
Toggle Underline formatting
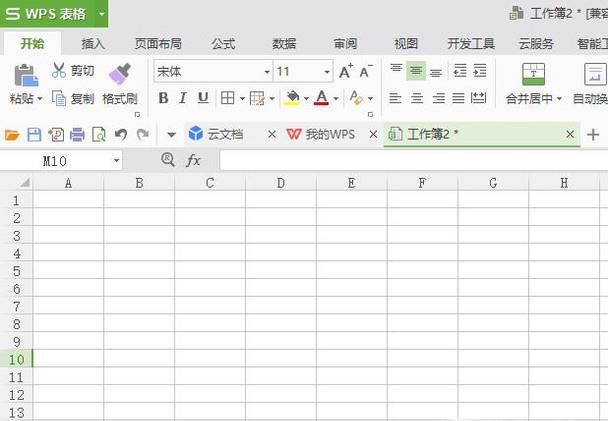[x=203, y=98]
